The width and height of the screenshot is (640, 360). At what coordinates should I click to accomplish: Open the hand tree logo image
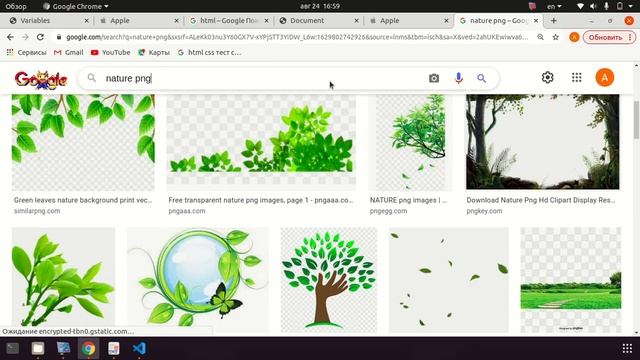329,280
